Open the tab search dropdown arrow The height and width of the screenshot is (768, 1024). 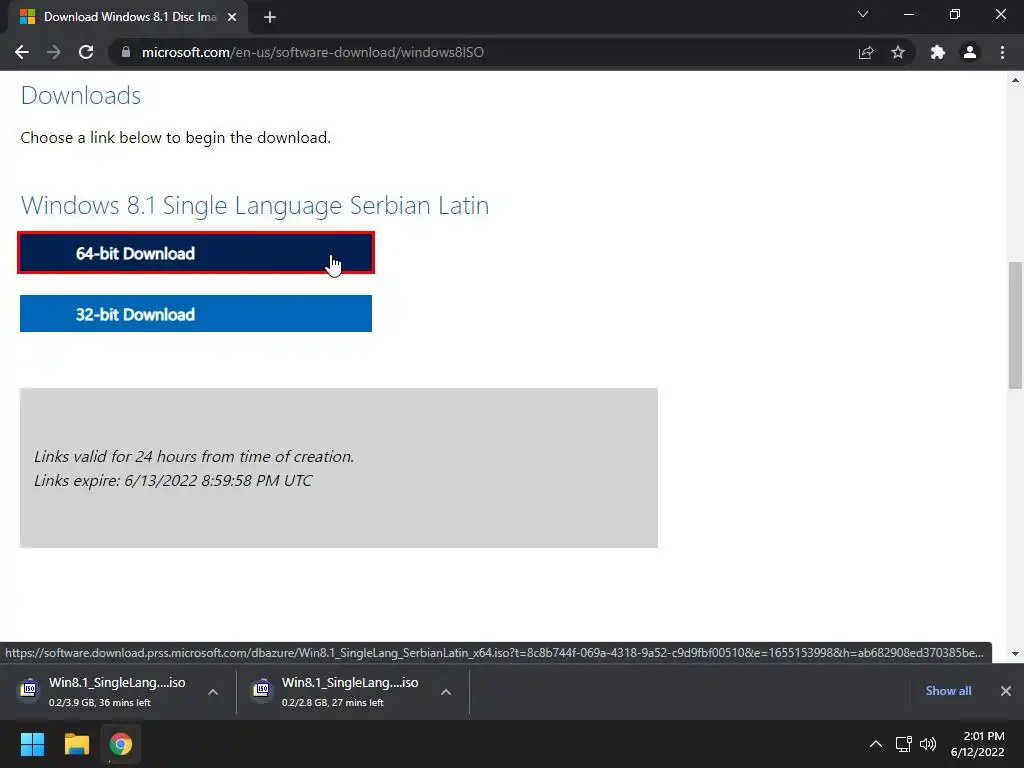(x=863, y=14)
